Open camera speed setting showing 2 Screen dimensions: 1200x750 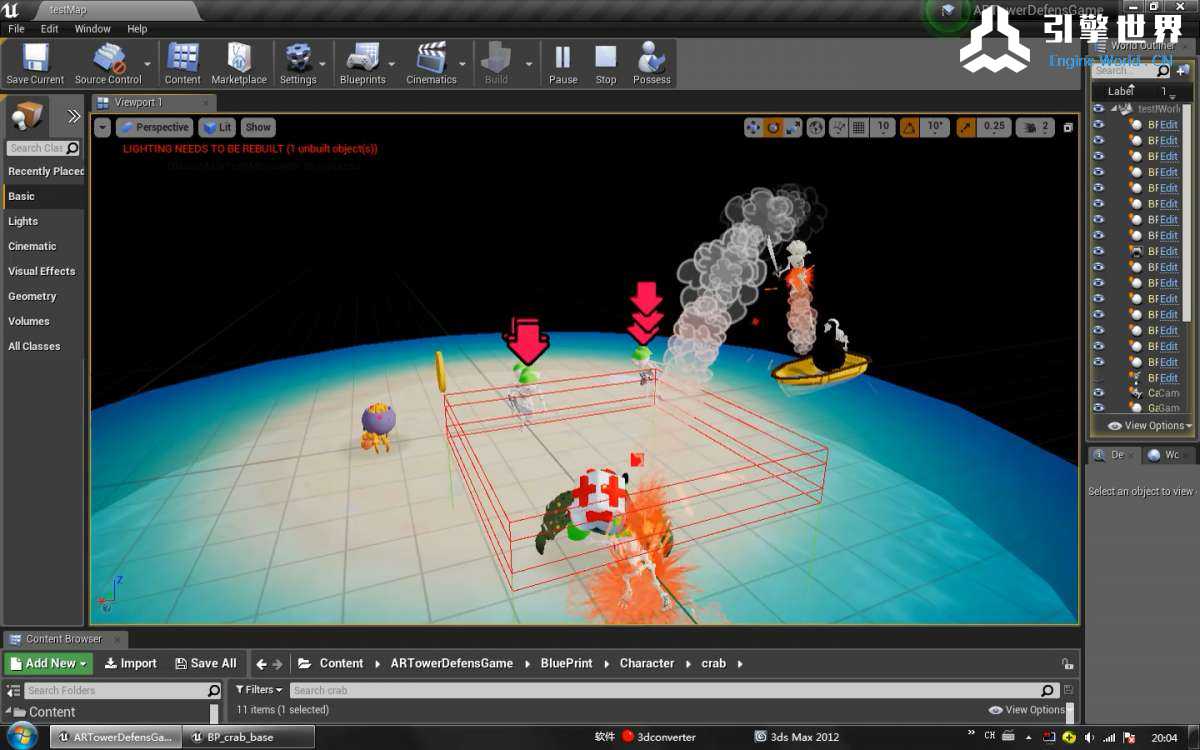click(x=1036, y=127)
